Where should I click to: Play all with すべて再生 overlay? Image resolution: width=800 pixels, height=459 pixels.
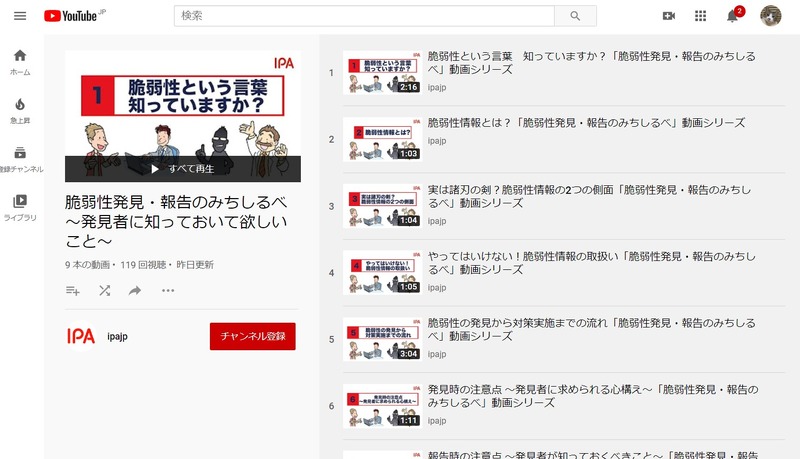pyautogui.click(x=183, y=169)
